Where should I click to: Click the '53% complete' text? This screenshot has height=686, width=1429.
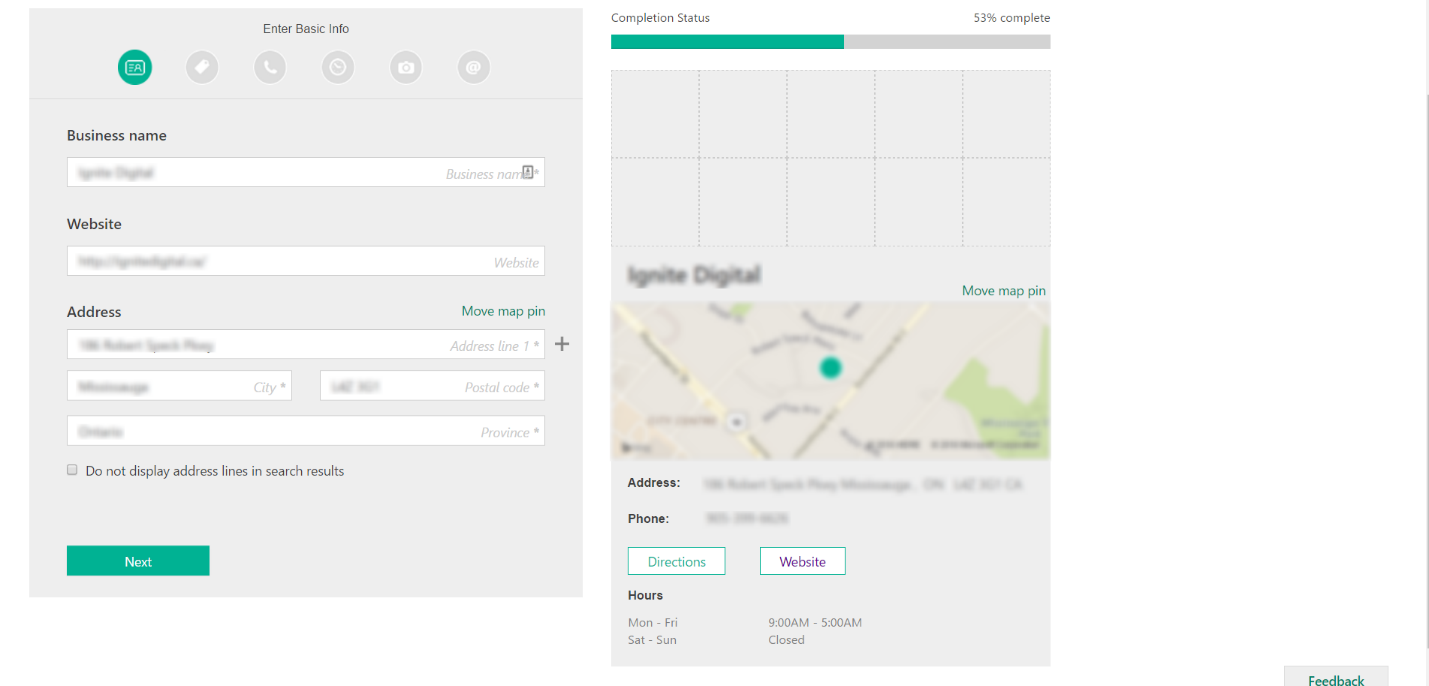coord(1012,18)
